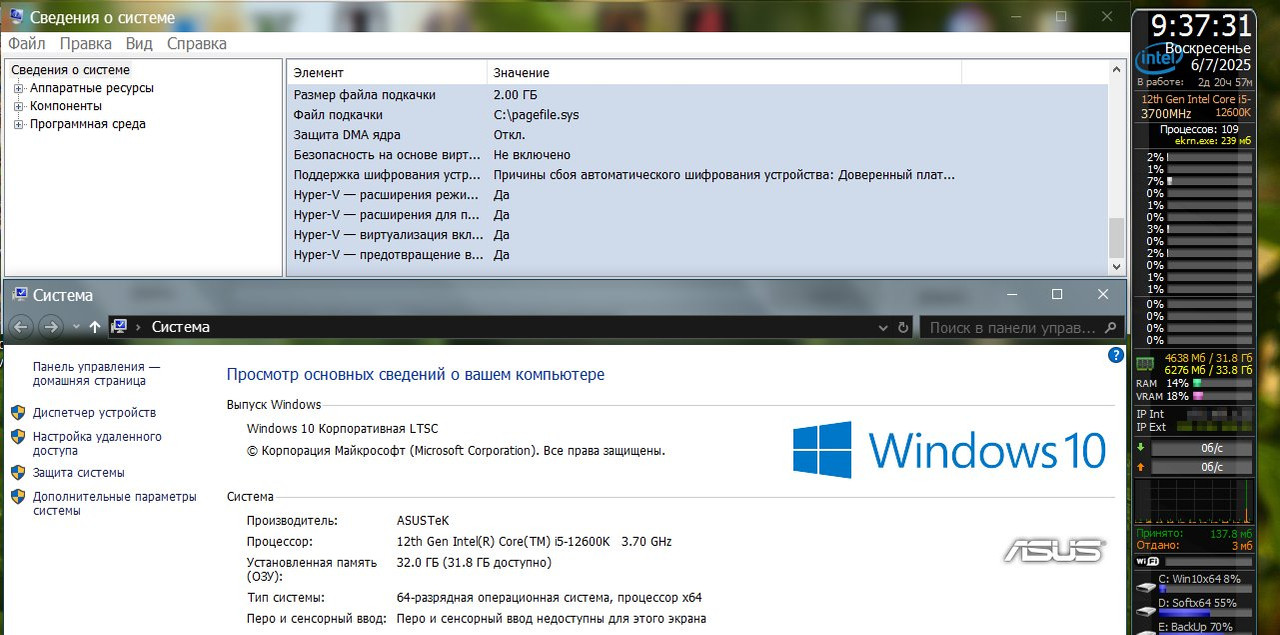
Task: Select the Размер файла подкачки row
Action: pos(698,95)
